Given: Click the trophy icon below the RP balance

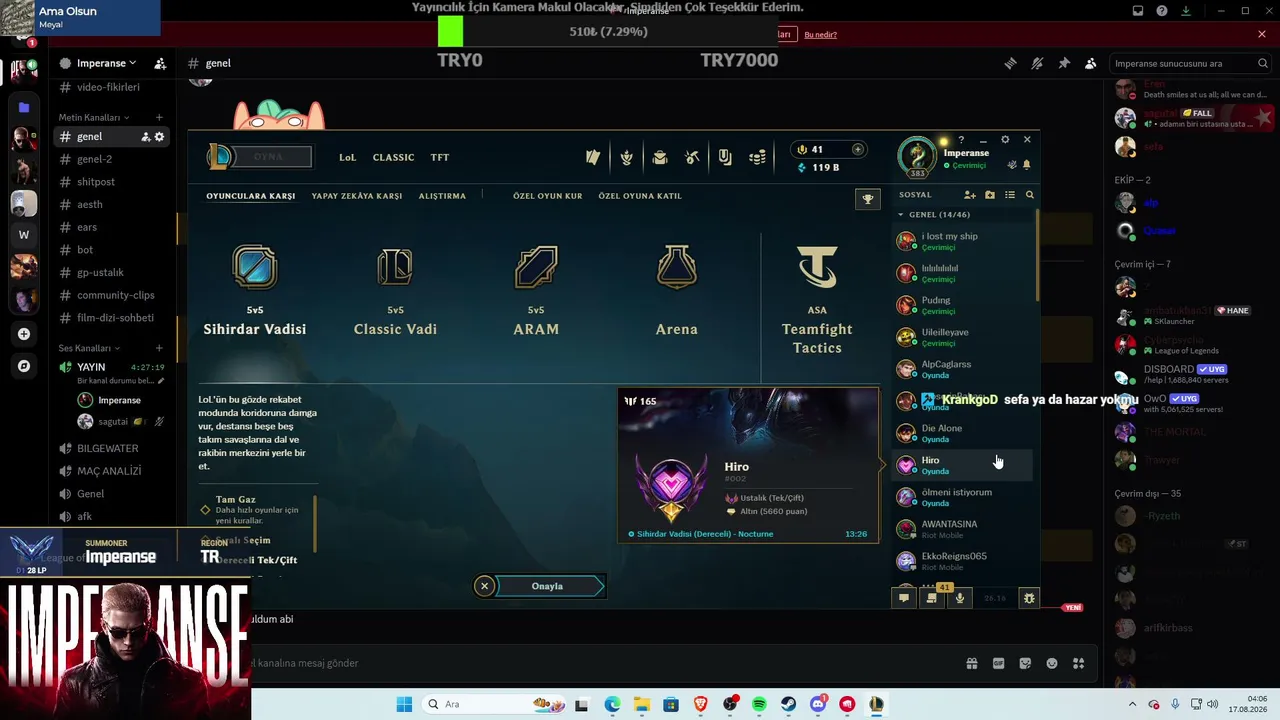Looking at the screenshot, I should [x=868, y=199].
